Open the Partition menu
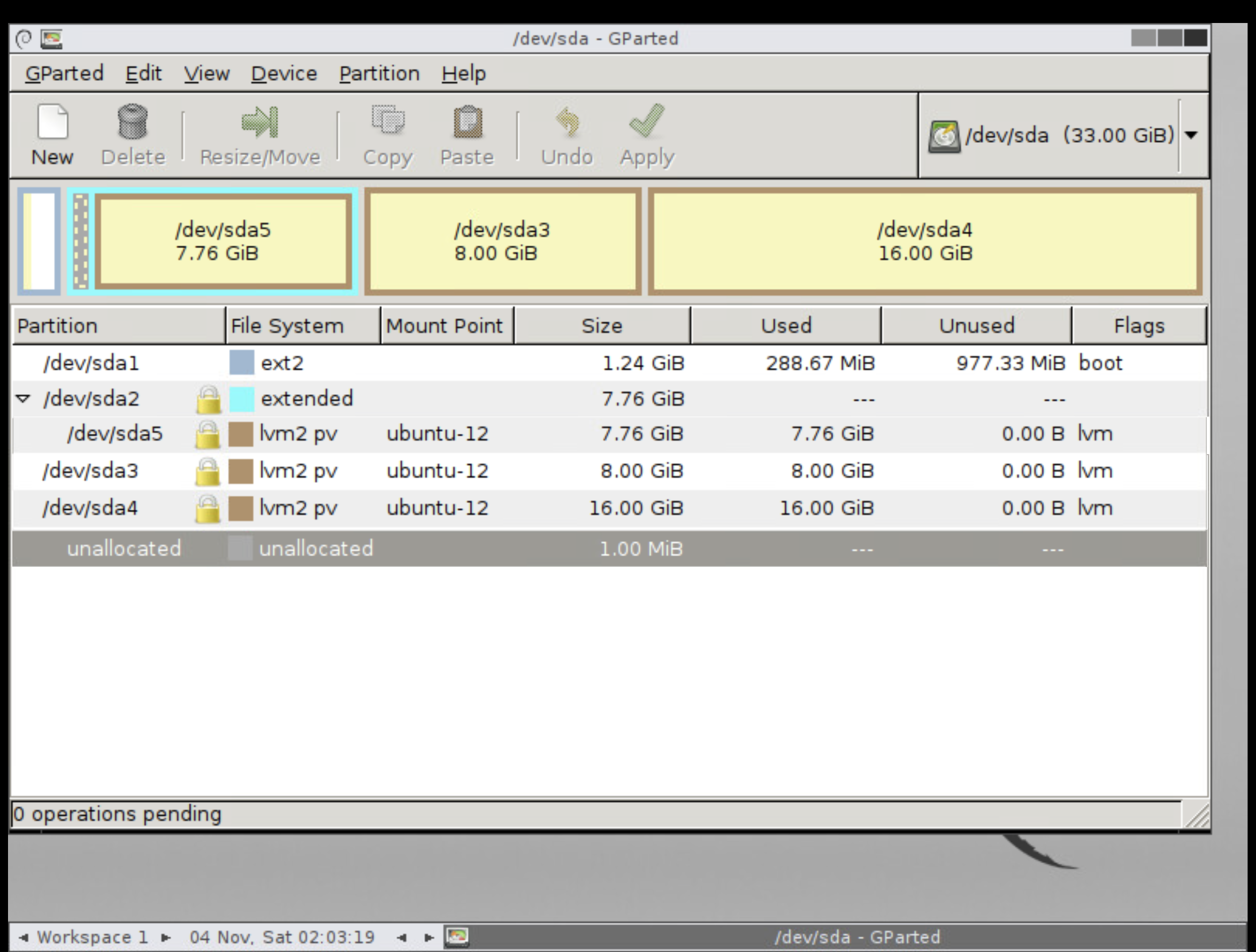The height and width of the screenshot is (952, 1256). point(379,73)
